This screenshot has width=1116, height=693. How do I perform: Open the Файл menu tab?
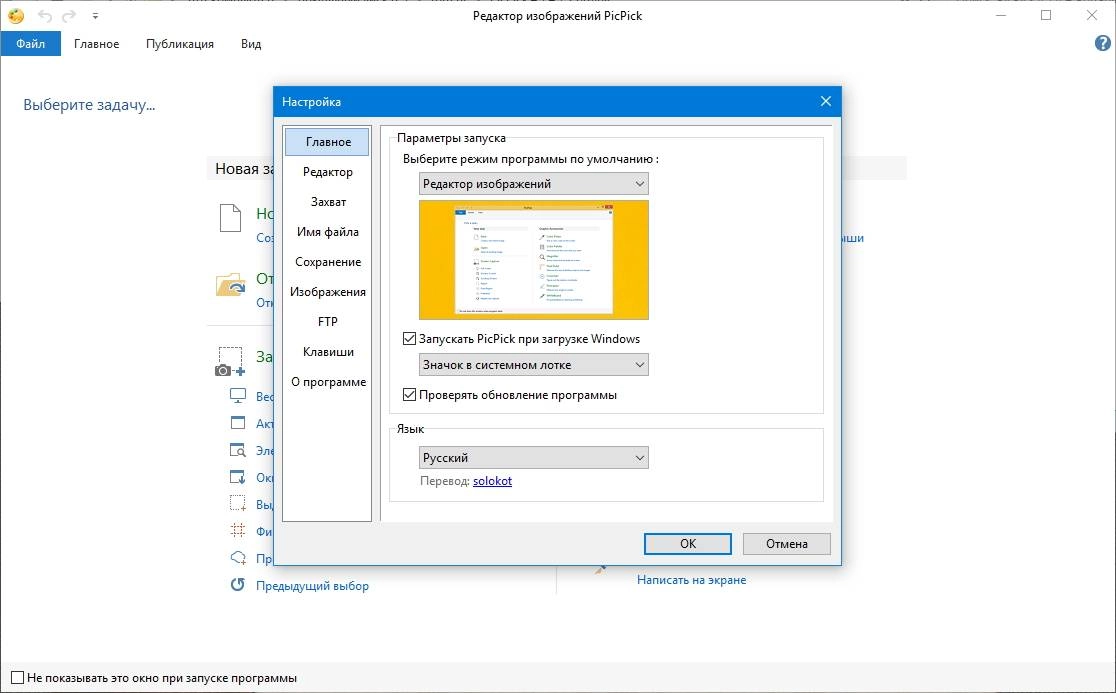point(31,43)
